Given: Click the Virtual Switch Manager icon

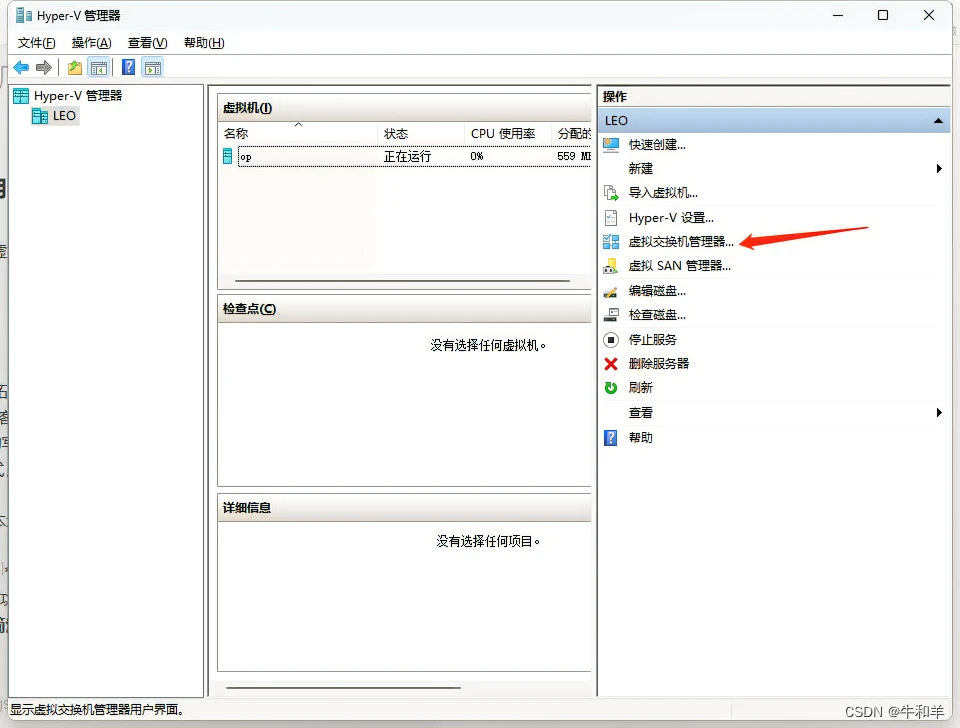Looking at the screenshot, I should [611, 242].
